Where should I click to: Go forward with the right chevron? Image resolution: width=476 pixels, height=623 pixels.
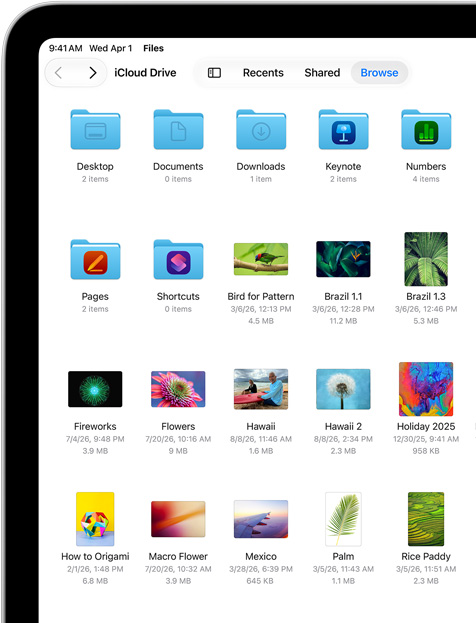tap(93, 73)
